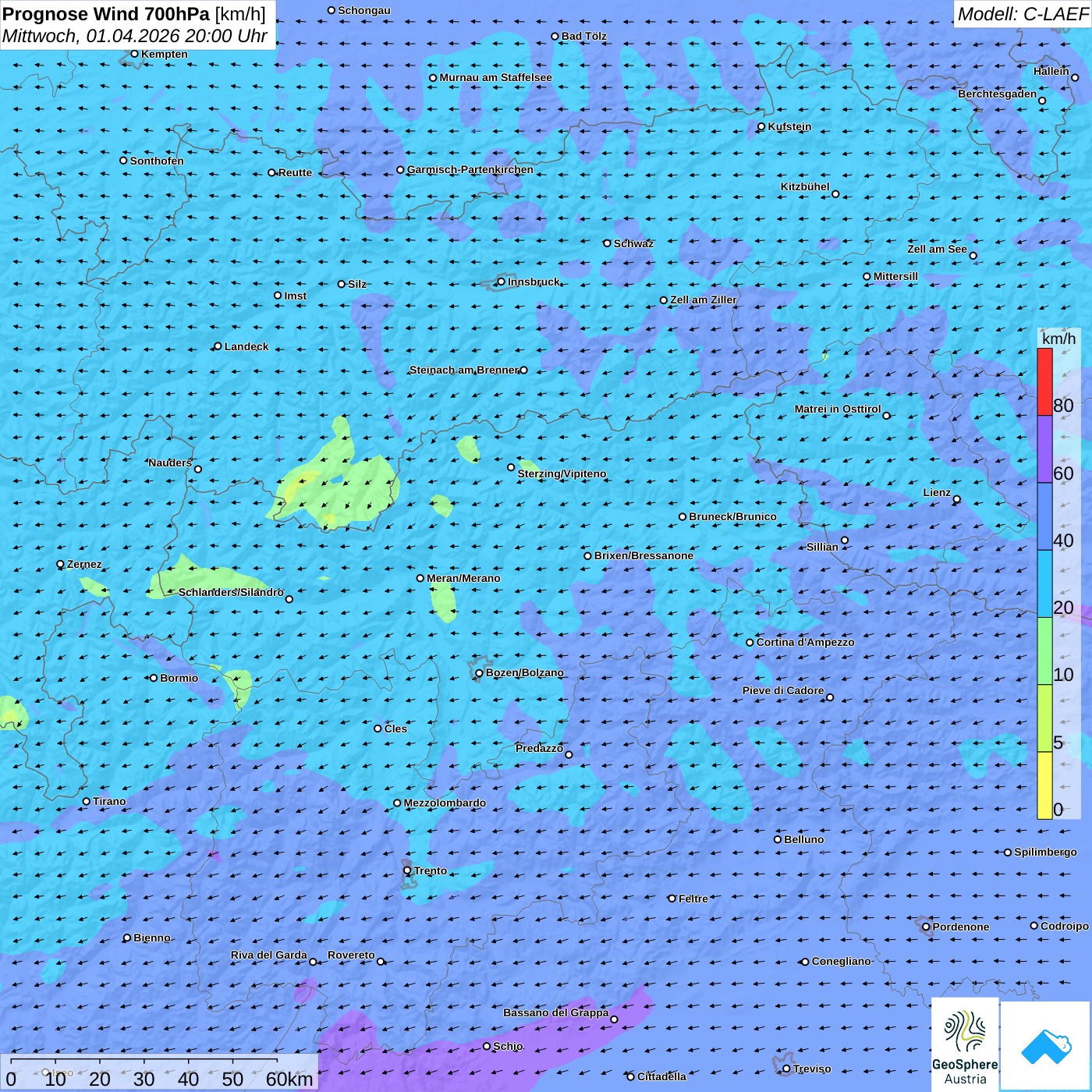Click the Tirano location dot

pyautogui.click(x=87, y=801)
